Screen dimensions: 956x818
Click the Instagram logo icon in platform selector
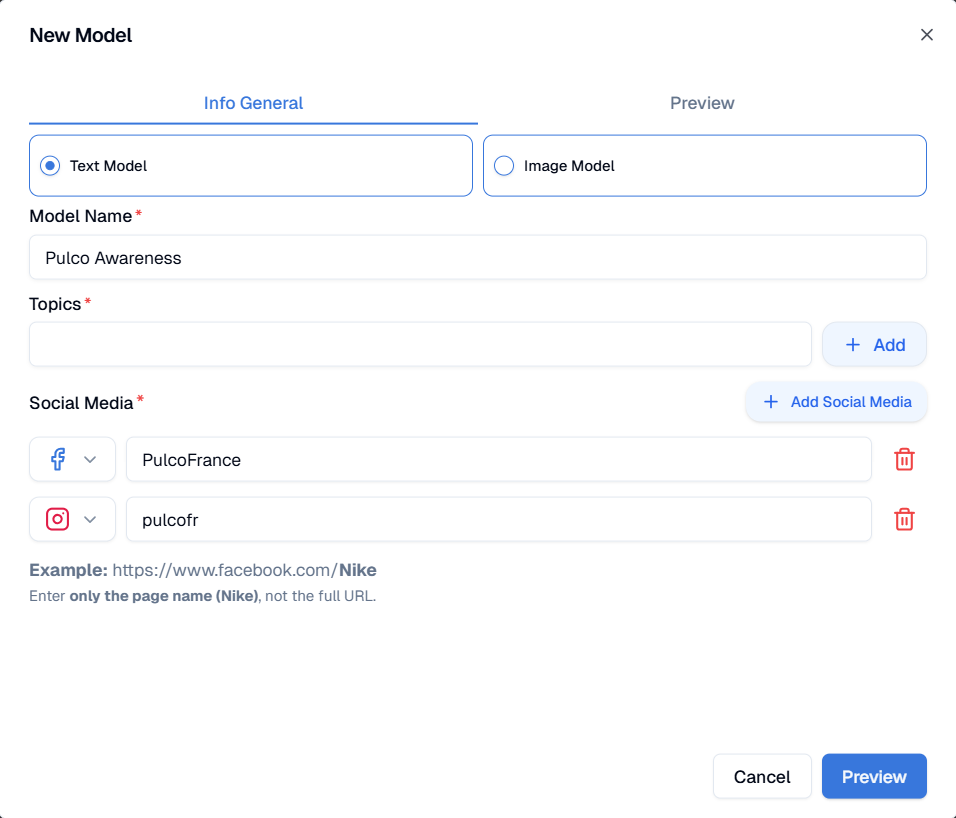[58, 519]
